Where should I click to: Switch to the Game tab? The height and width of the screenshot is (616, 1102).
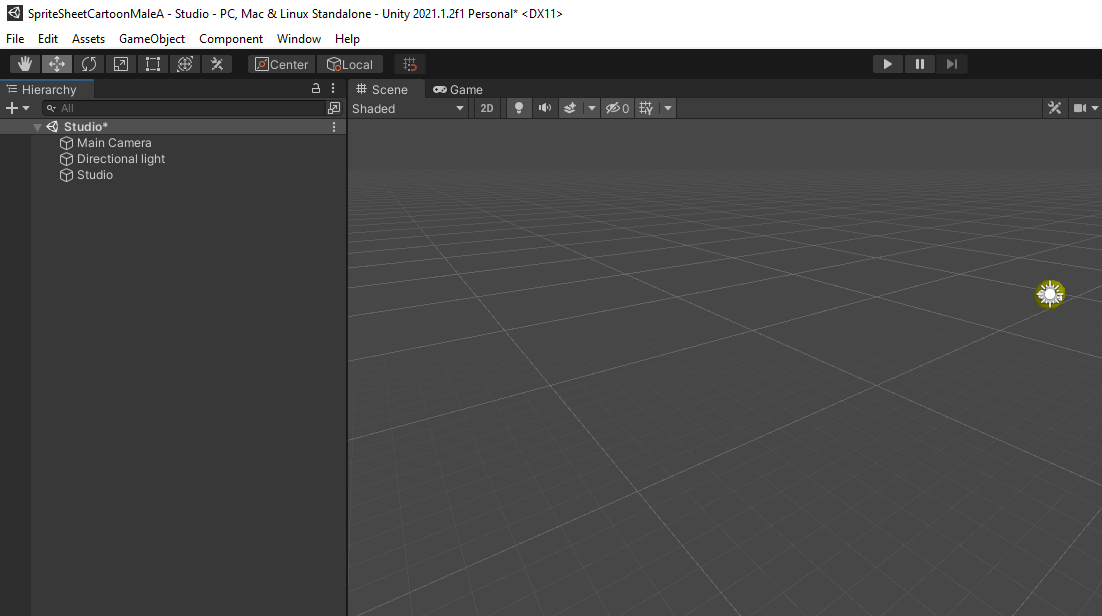pyautogui.click(x=458, y=89)
